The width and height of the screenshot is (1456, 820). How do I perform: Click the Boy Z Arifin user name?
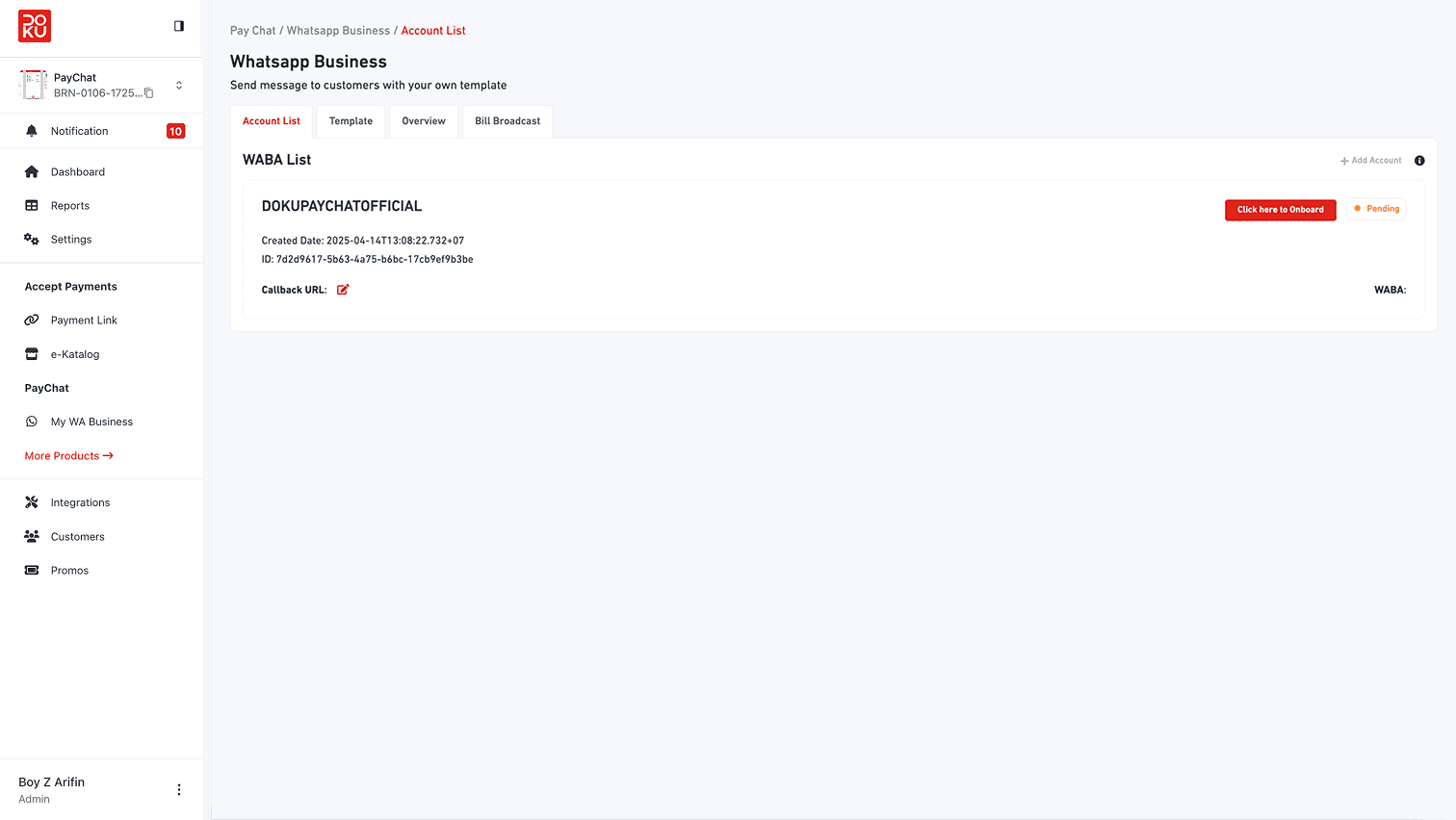coord(52,782)
